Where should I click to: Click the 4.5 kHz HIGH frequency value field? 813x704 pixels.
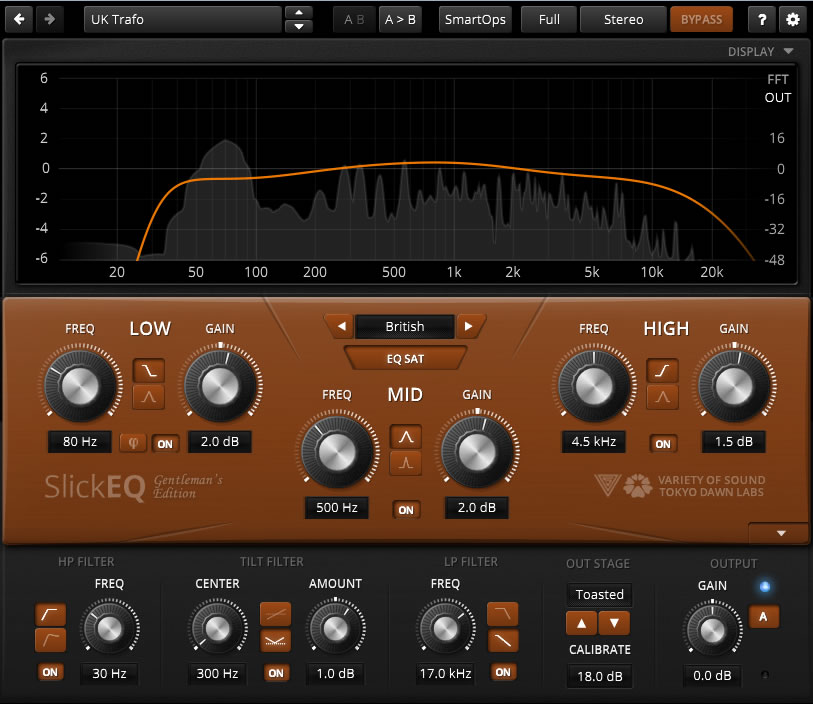[x=594, y=442]
